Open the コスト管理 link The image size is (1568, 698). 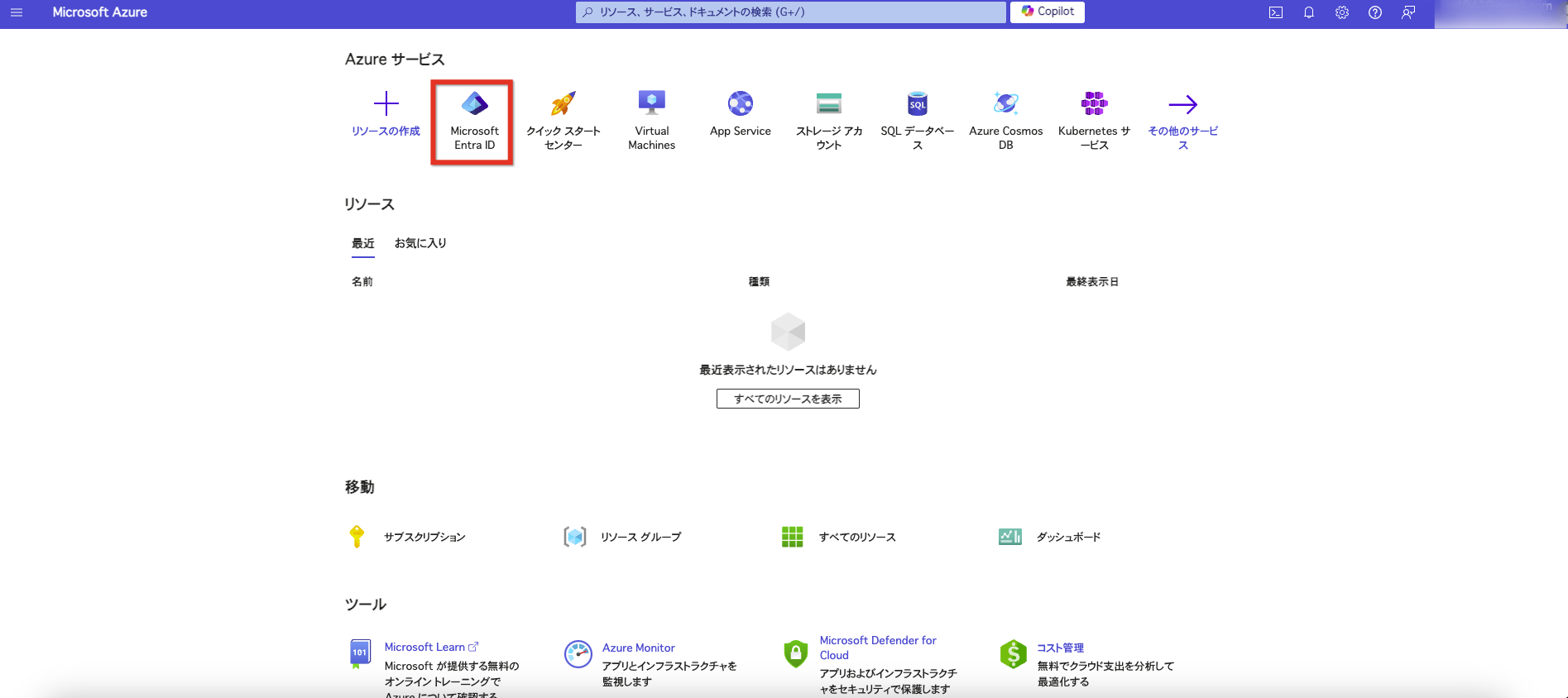click(x=1061, y=648)
